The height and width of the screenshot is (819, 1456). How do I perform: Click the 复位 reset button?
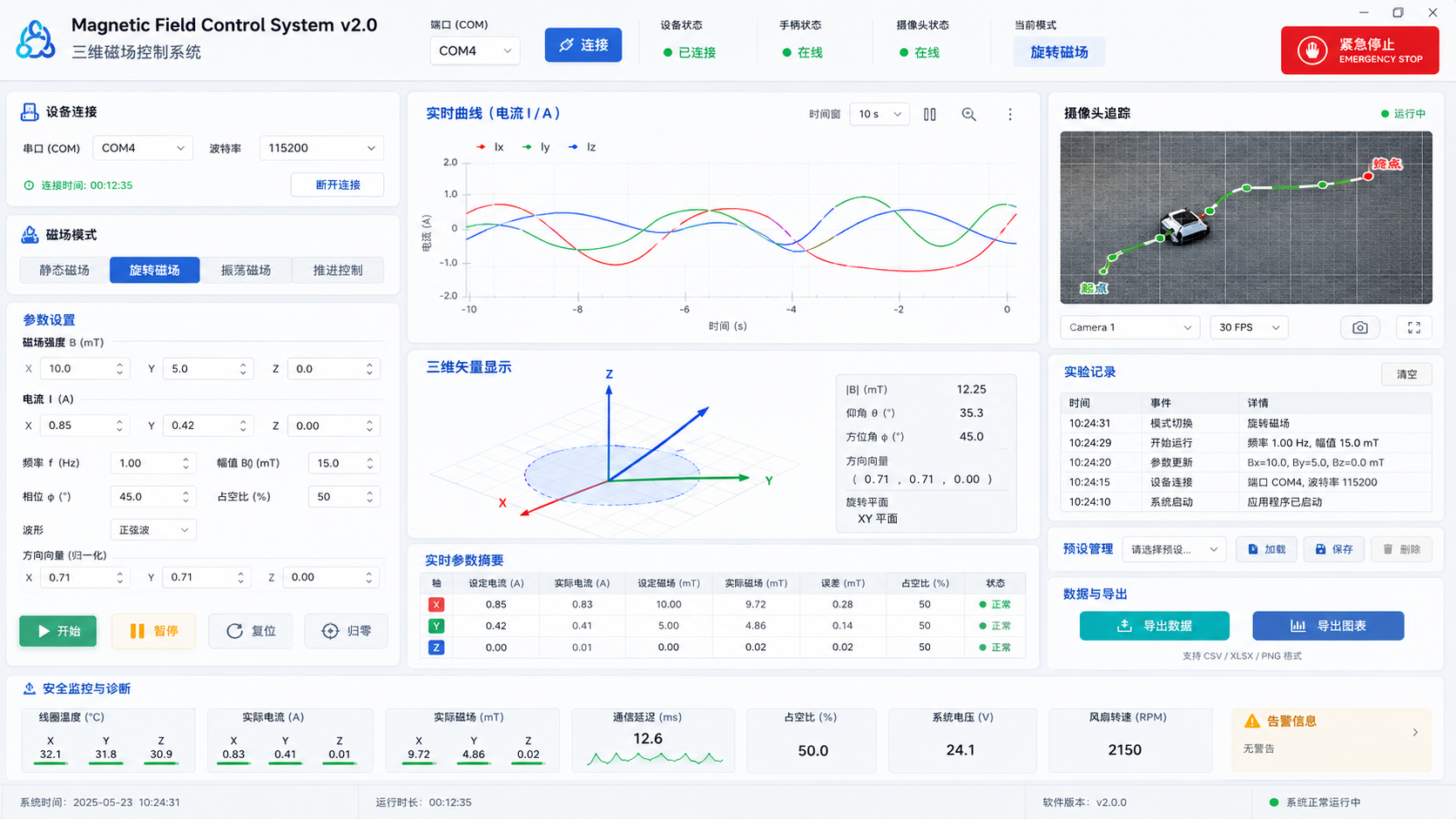pyautogui.click(x=251, y=631)
